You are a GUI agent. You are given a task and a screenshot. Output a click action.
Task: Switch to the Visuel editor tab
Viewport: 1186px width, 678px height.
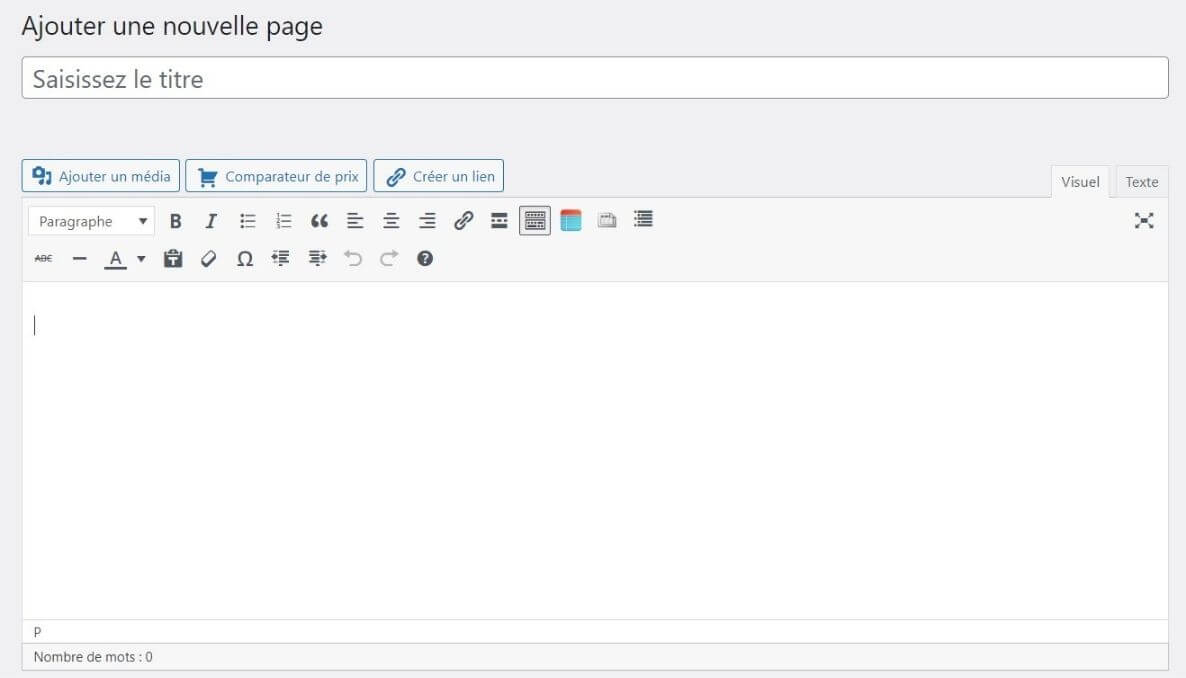coord(1080,182)
